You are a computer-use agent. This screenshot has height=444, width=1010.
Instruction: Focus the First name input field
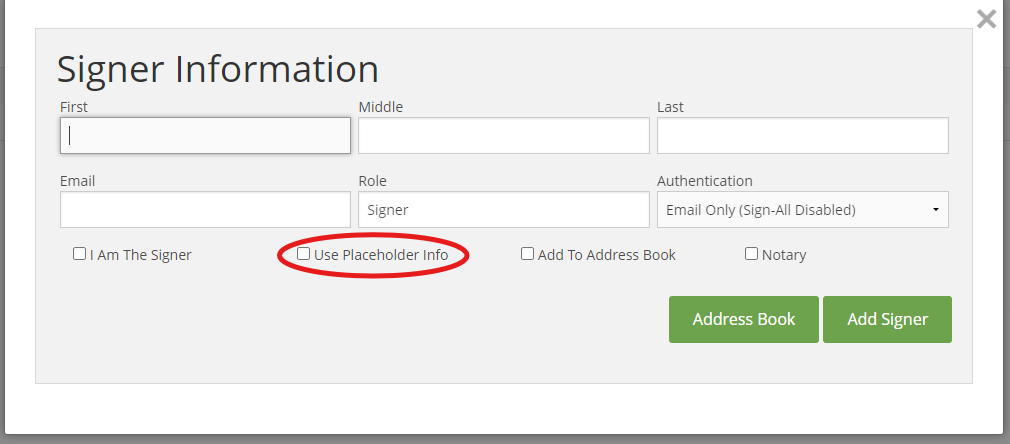tap(205, 135)
